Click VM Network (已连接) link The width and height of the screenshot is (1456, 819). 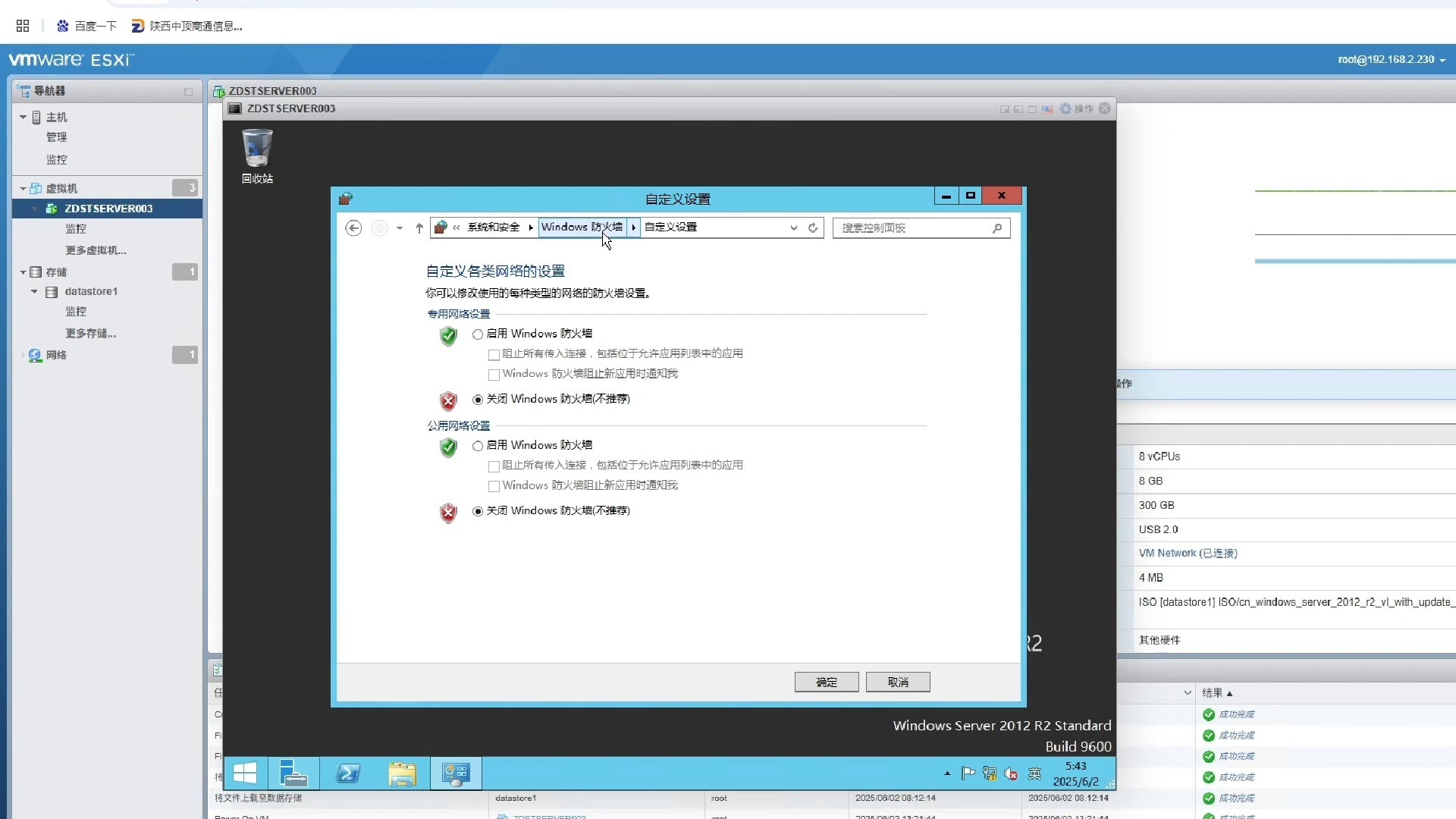pyautogui.click(x=1188, y=554)
